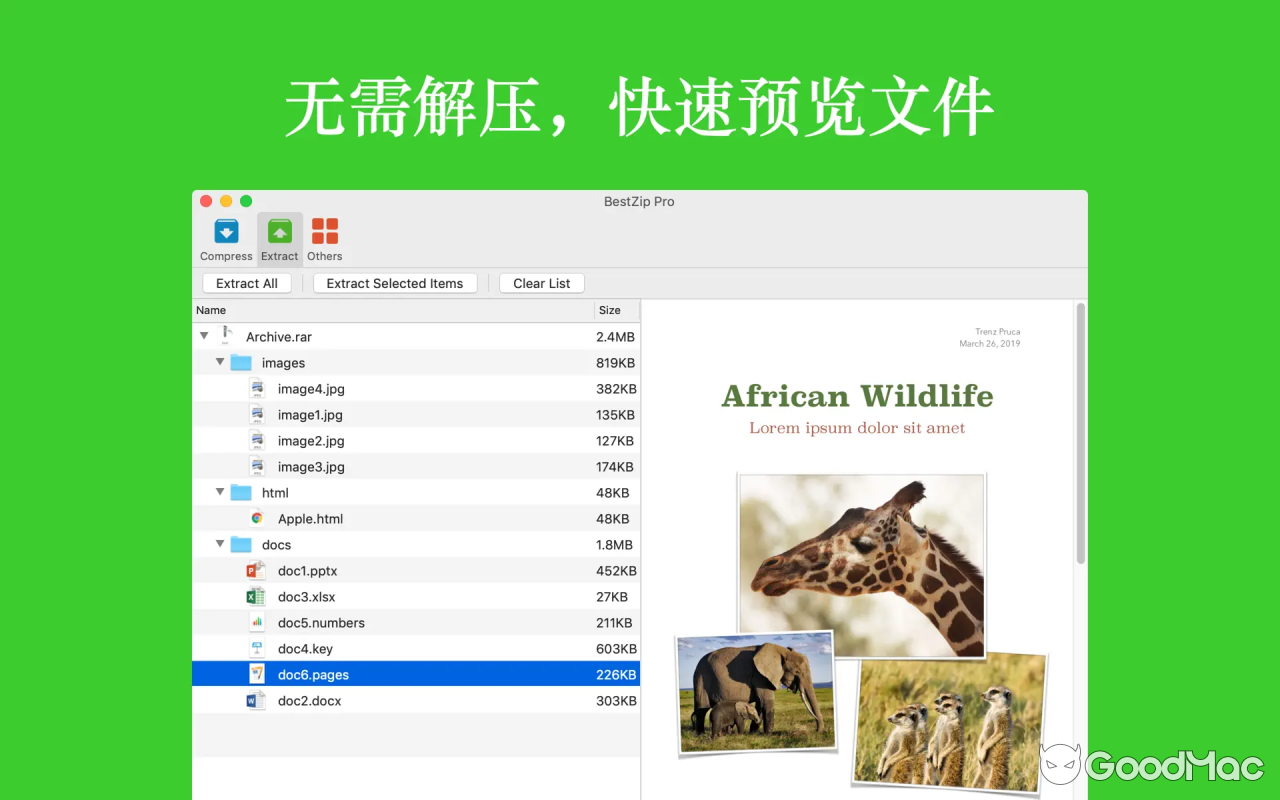Screen dimensions: 1280x800
Task: Collapse the docs folder
Action: (x=219, y=544)
